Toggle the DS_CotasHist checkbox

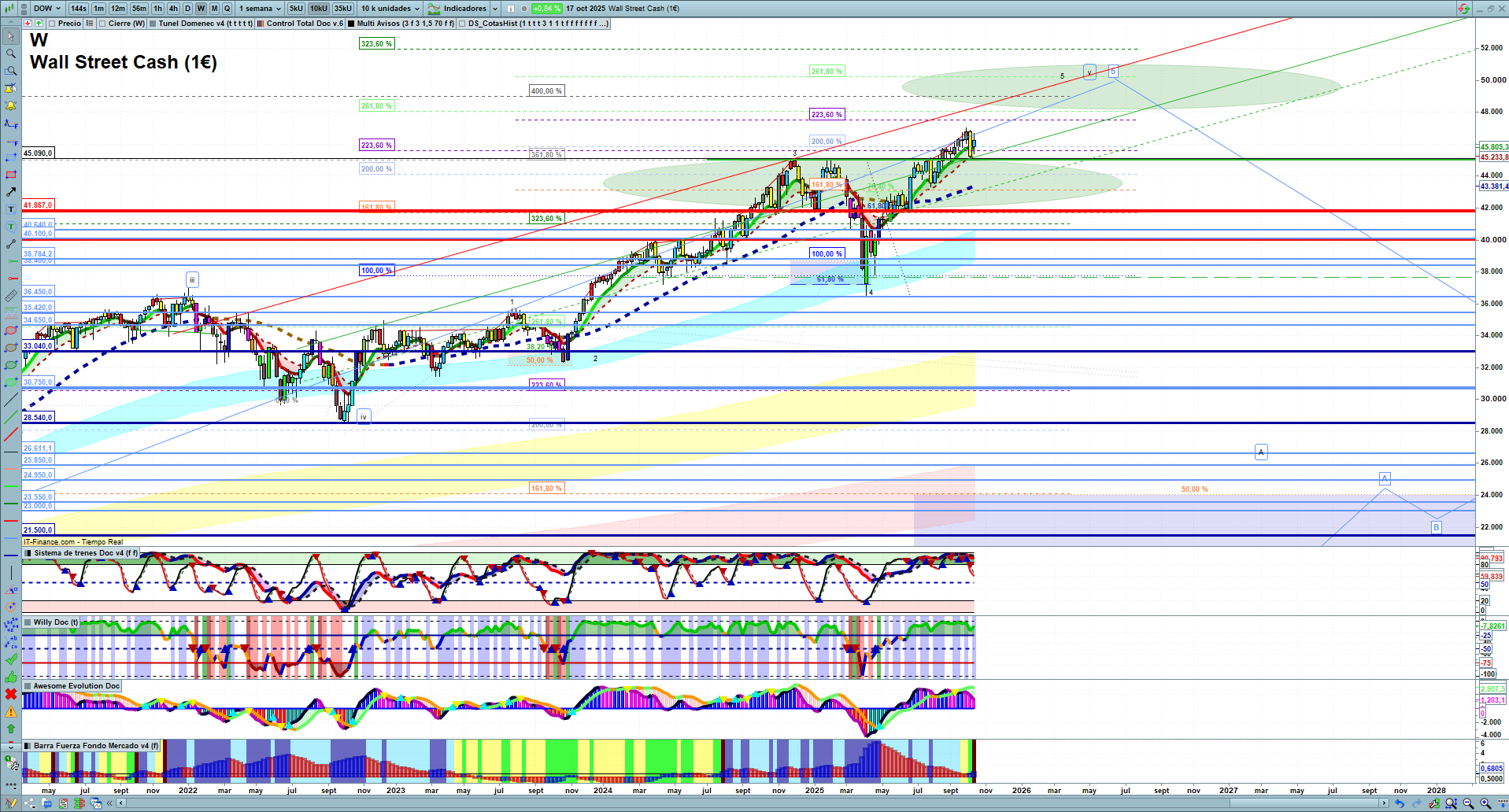[x=462, y=24]
